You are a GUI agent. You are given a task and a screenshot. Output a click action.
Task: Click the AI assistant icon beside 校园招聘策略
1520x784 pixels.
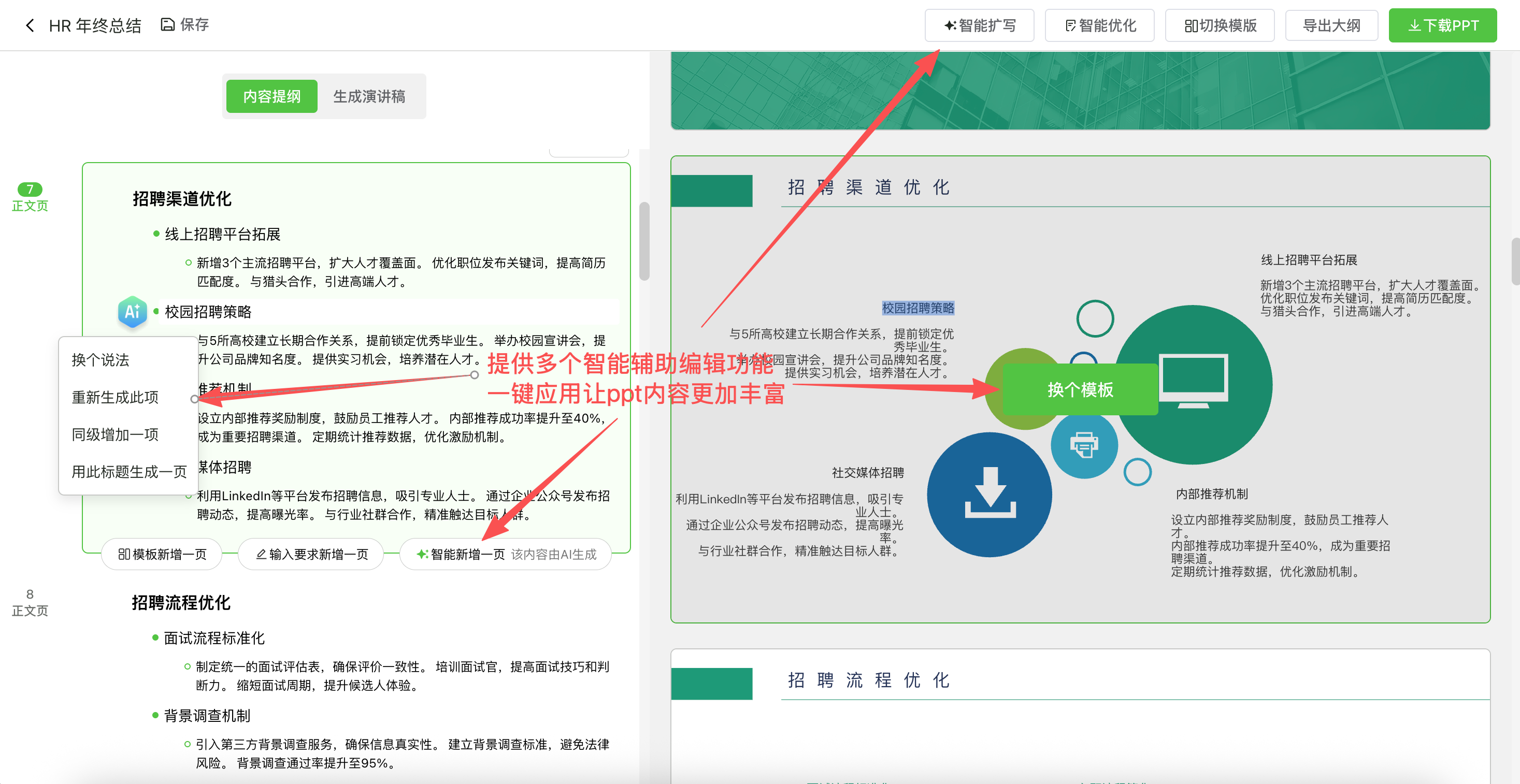point(132,312)
